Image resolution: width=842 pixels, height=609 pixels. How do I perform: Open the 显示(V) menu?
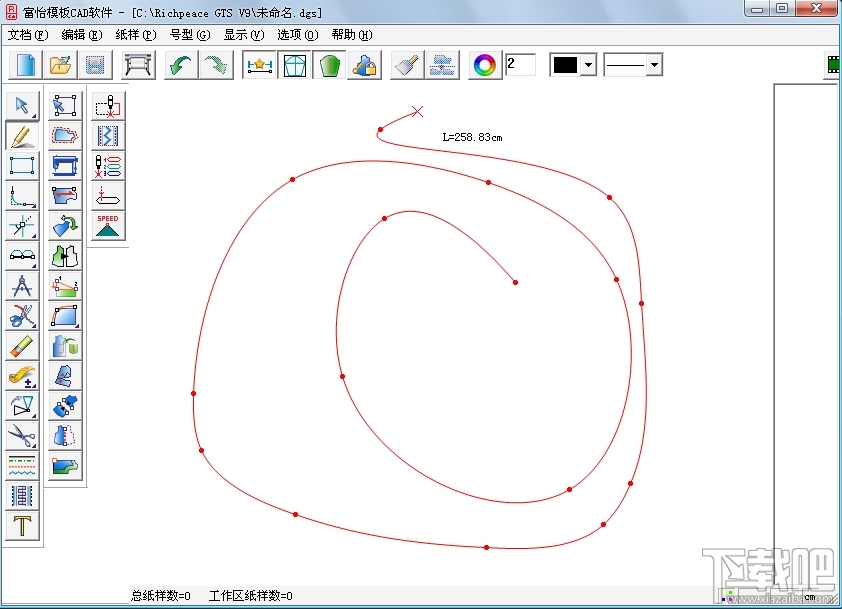(x=244, y=35)
